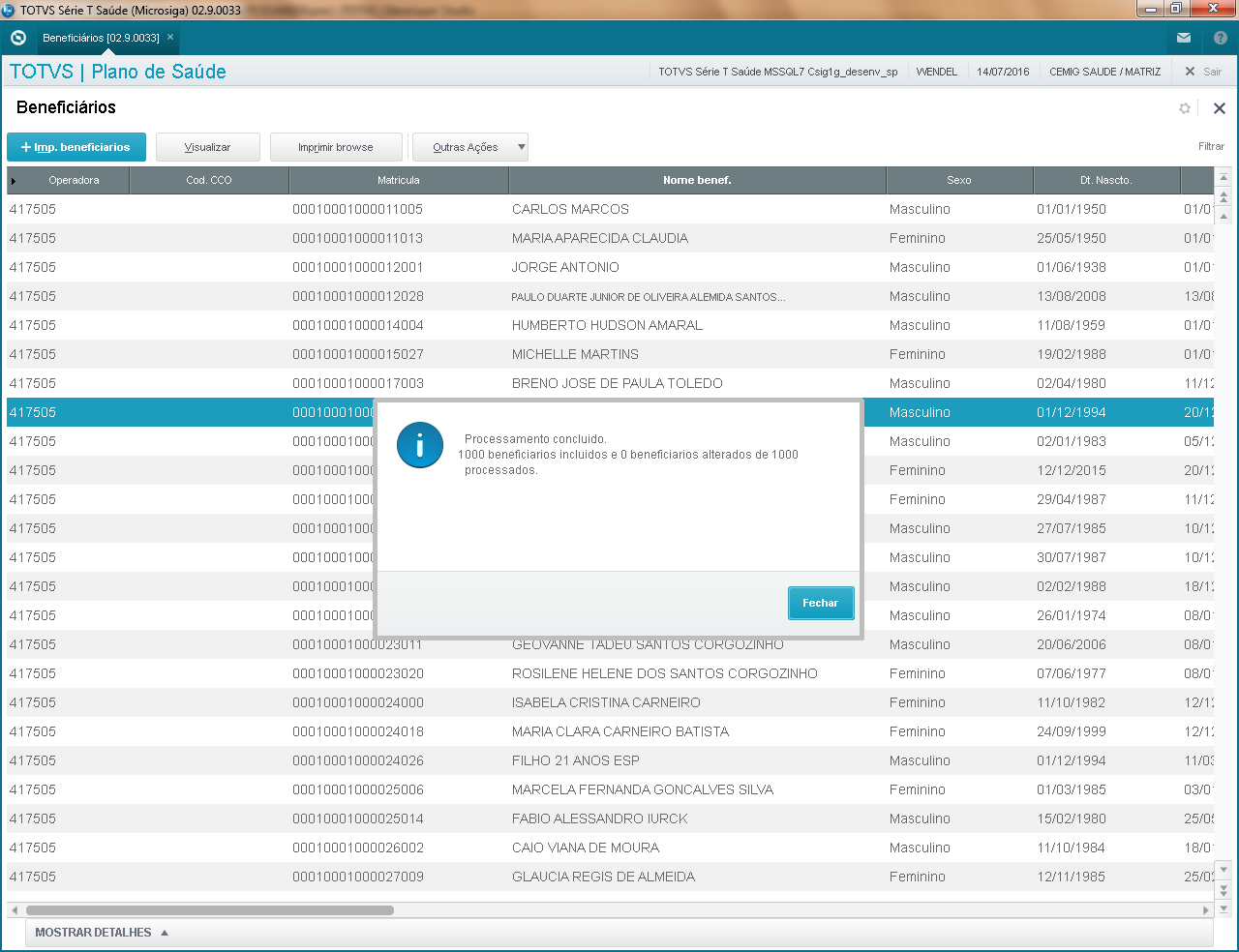Click the Sair exit button
Viewport: 1239px width, 952px height.
(1203, 72)
